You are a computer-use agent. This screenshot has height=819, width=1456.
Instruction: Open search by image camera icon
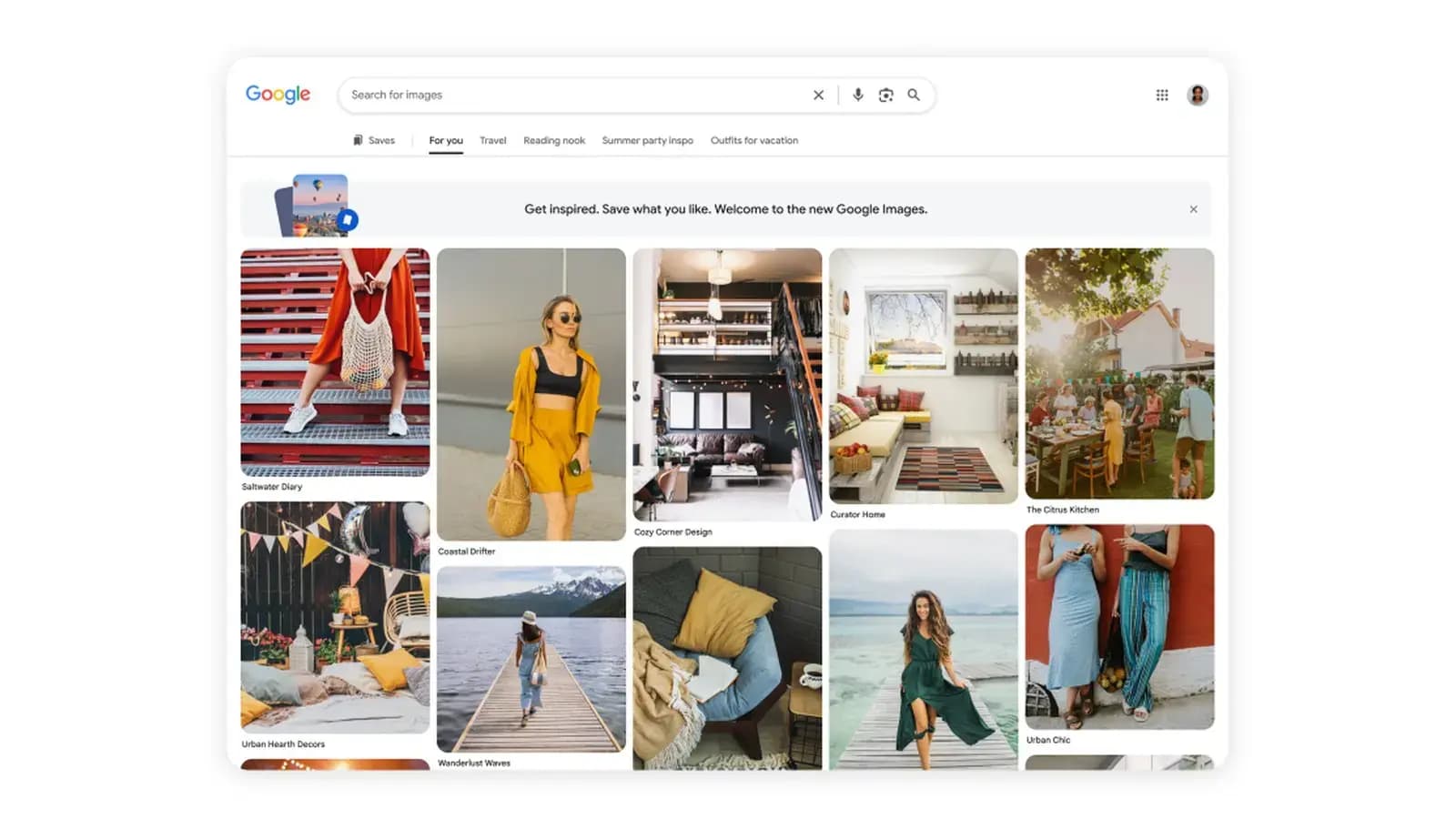click(x=885, y=95)
